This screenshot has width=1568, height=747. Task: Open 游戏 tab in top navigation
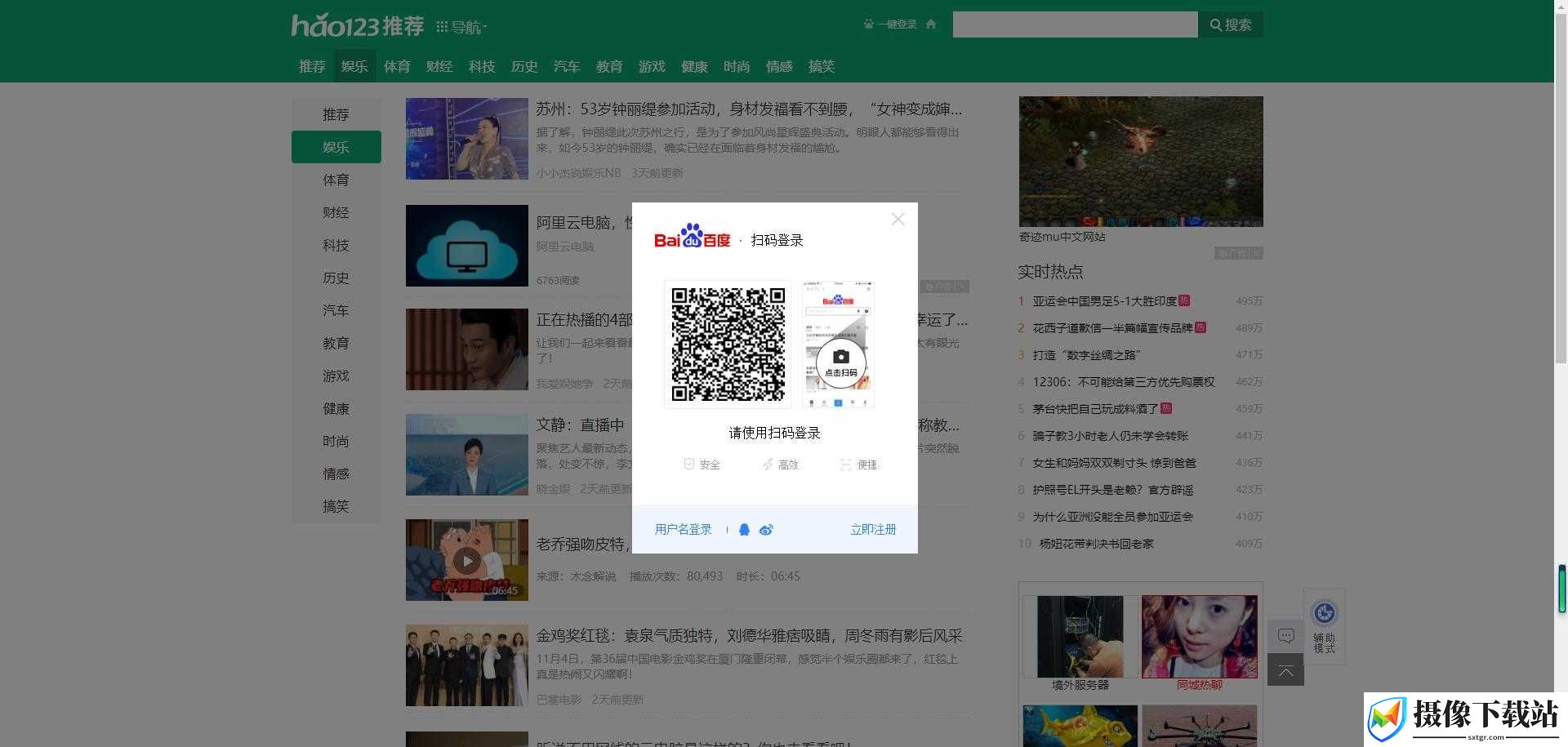point(652,66)
